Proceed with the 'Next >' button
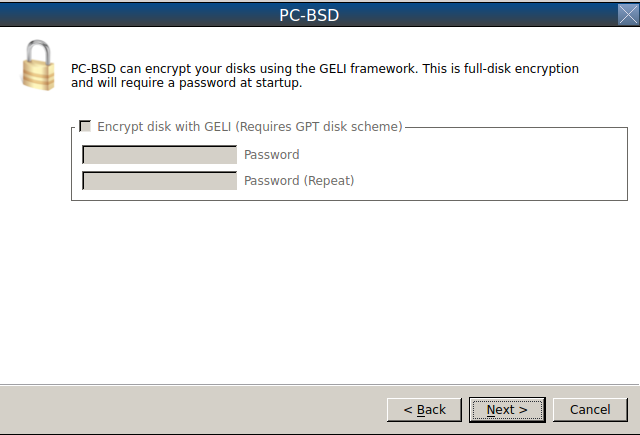 tap(507, 410)
